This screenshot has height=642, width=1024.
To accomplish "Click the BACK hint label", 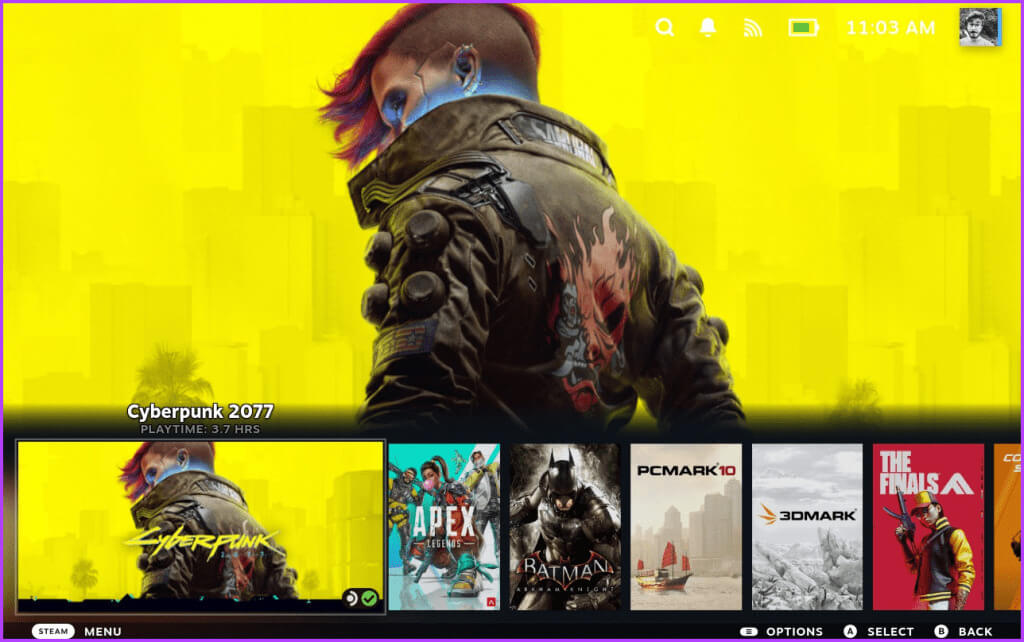I will point(975,632).
